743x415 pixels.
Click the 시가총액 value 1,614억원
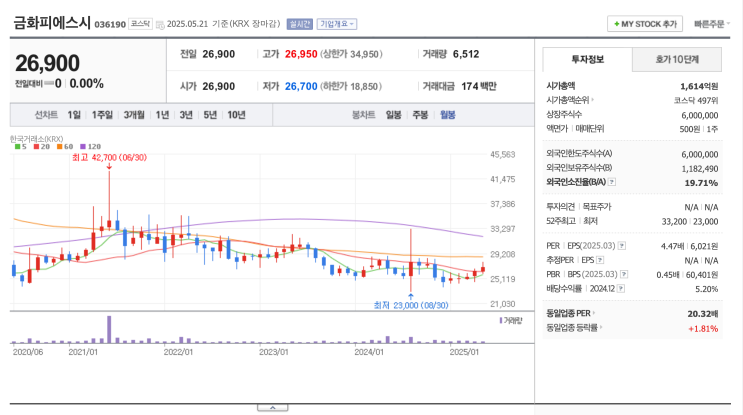[x=699, y=86]
